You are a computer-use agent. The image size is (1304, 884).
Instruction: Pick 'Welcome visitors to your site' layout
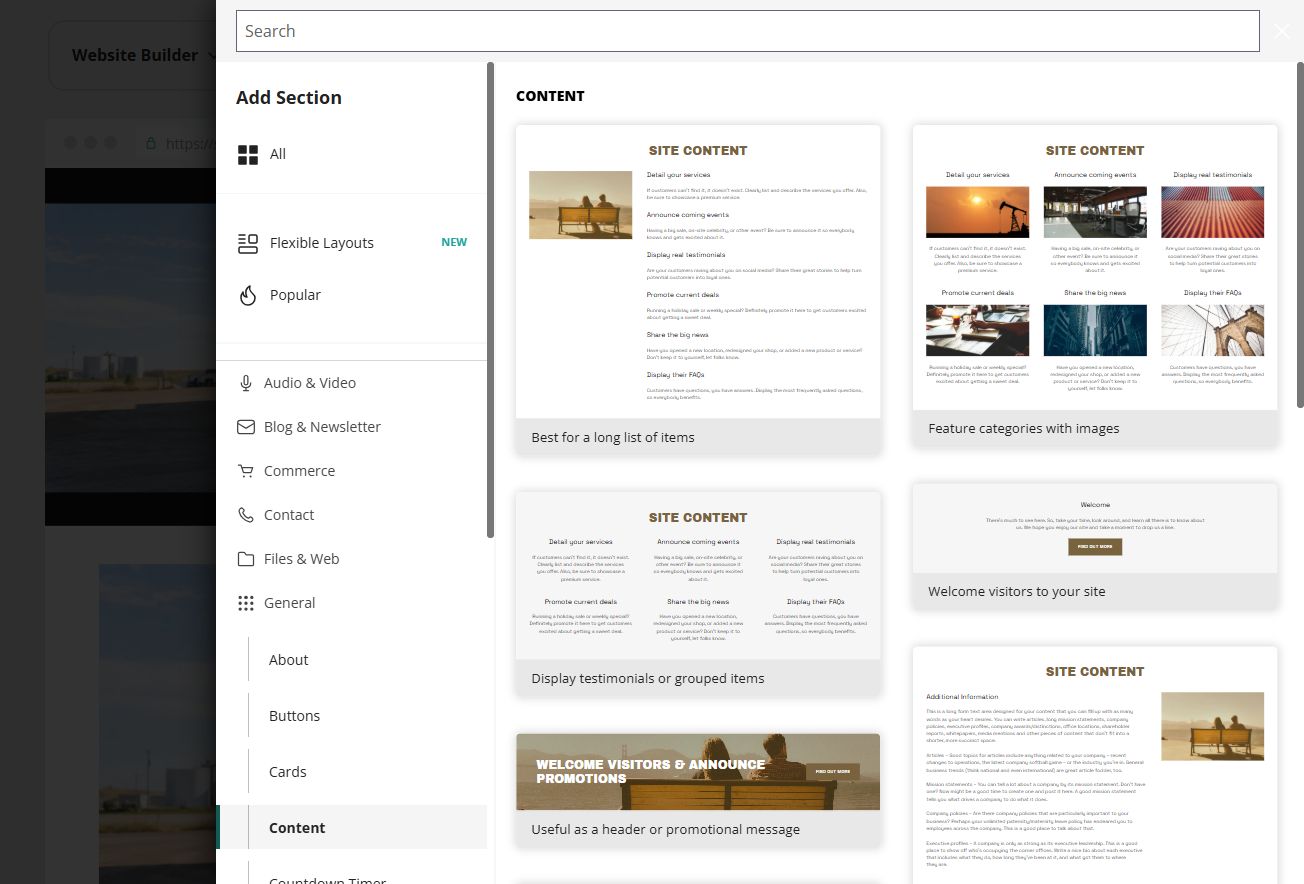pos(1095,547)
